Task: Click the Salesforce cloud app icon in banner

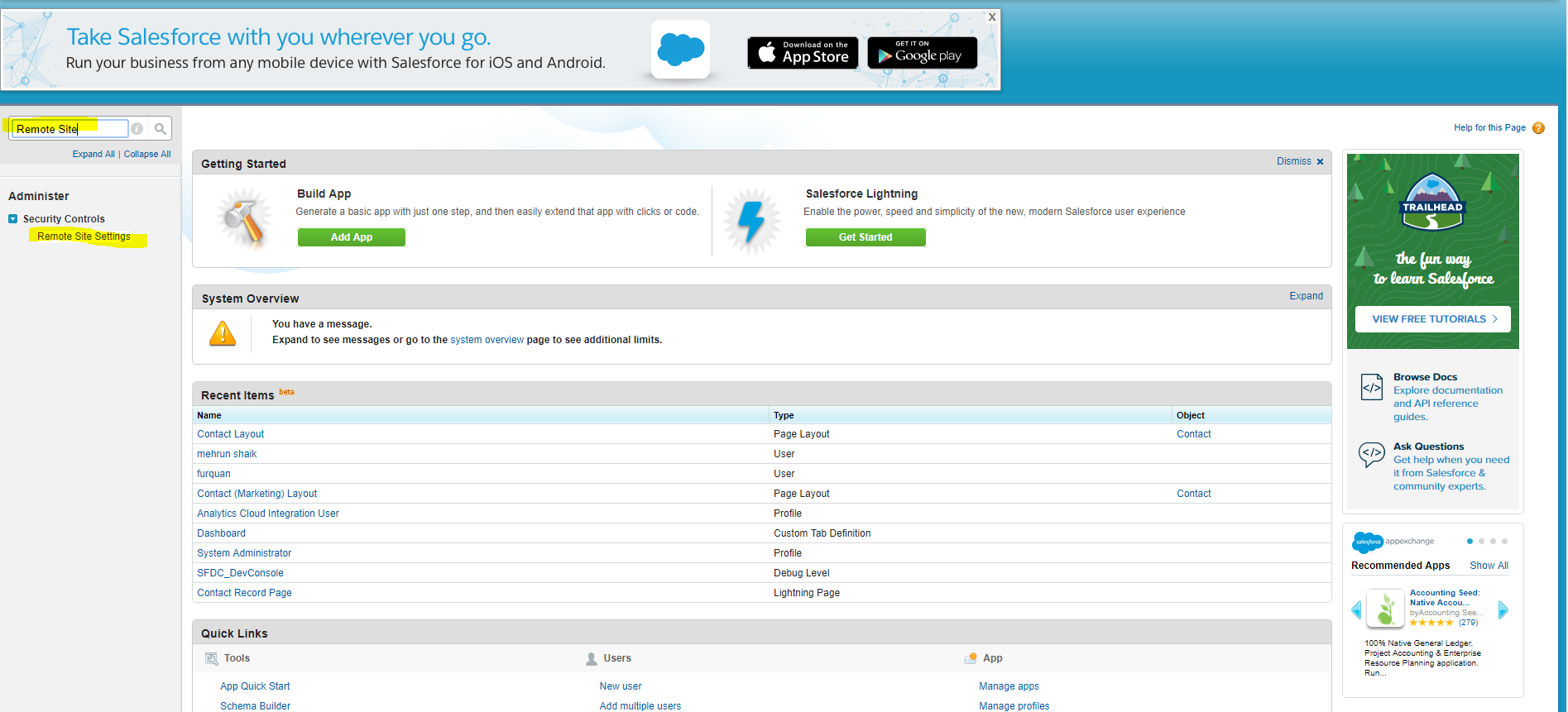Action: click(680, 50)
